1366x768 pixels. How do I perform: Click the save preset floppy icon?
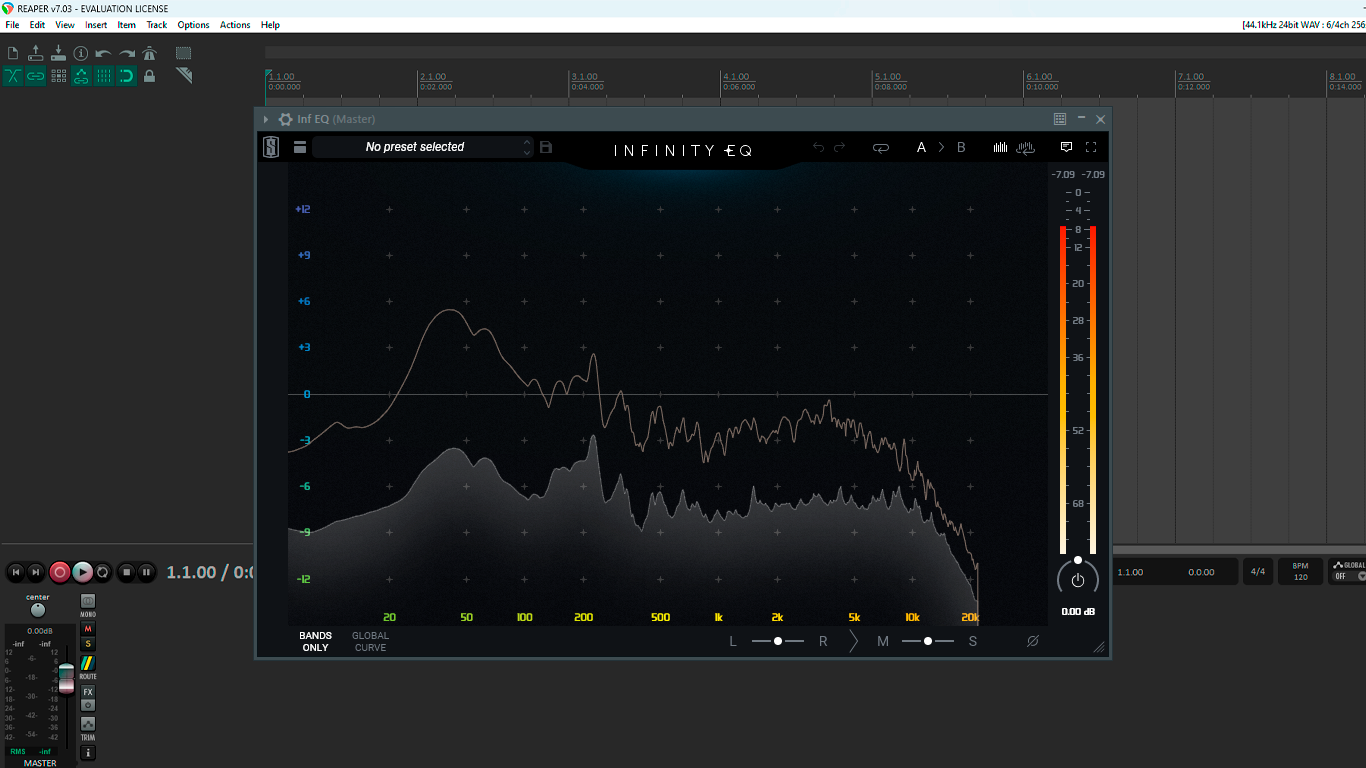546,147
